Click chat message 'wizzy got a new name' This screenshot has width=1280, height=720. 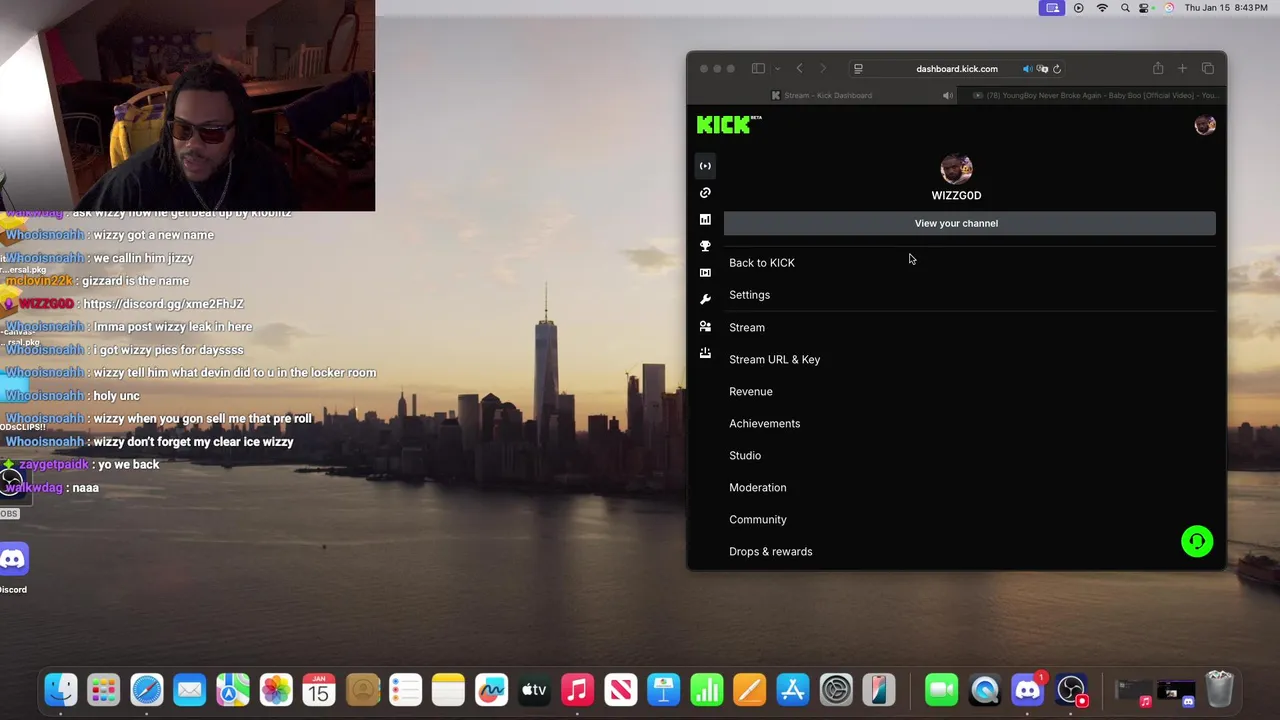point(154,235)
